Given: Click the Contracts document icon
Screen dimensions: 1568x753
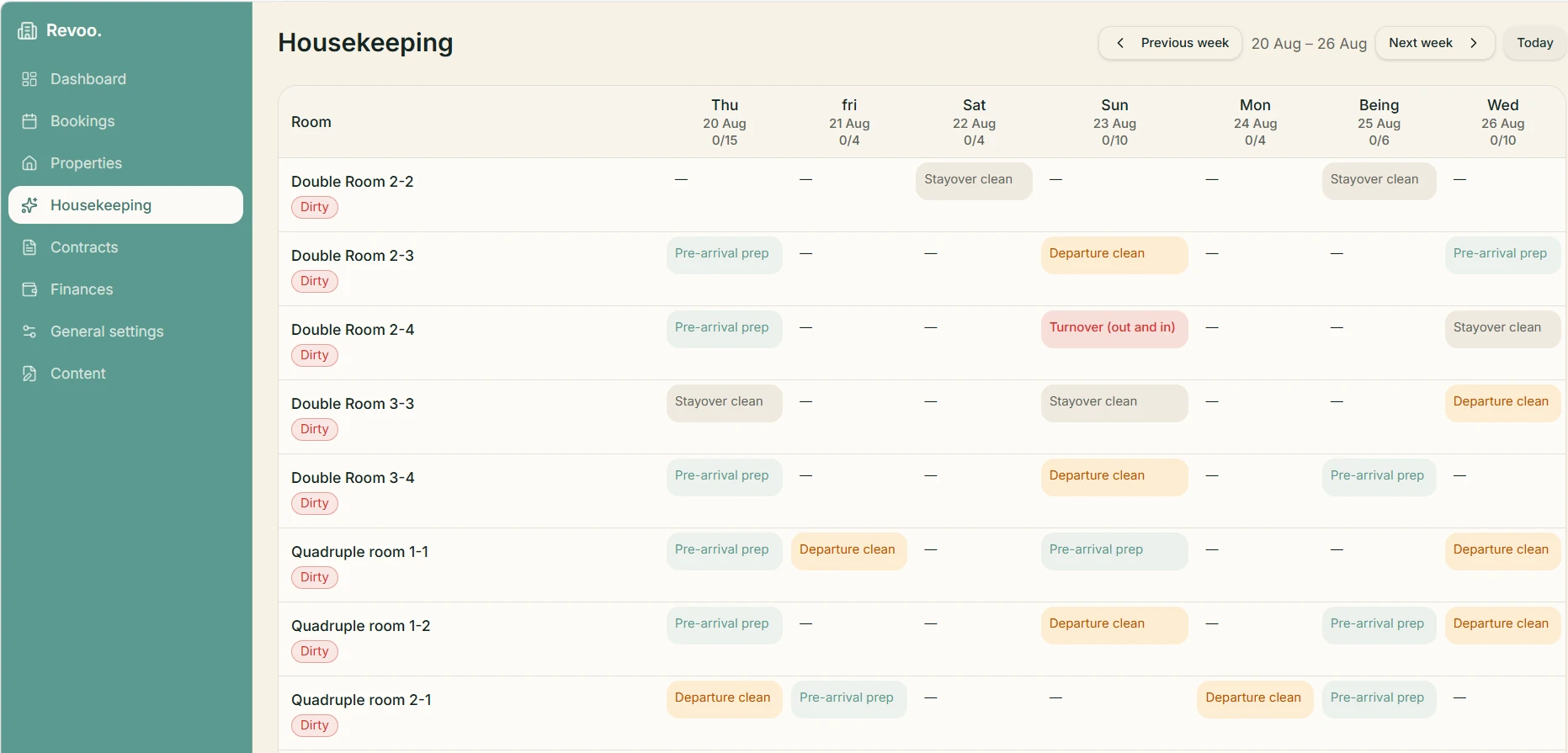Looking at the screenshot, I should click(x=29, y=247).
